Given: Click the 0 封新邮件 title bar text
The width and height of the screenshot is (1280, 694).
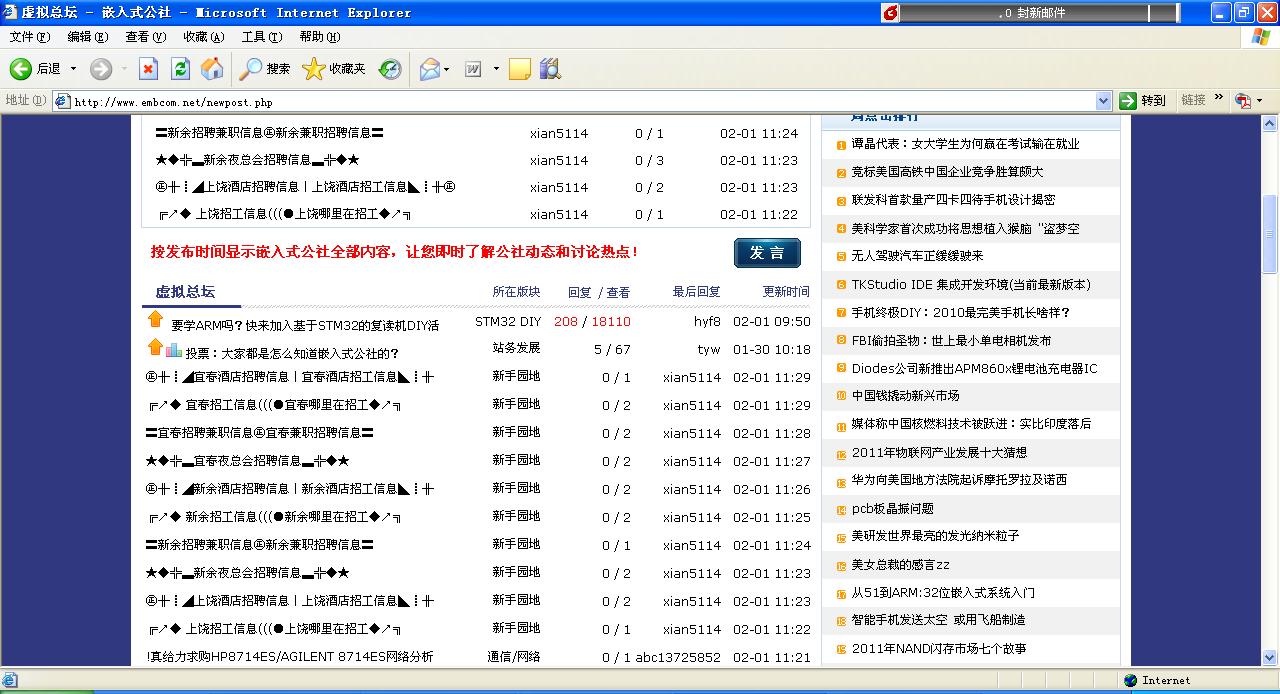Looking at the screenshot, I should pyautogui.click(x=1031, y=13).
